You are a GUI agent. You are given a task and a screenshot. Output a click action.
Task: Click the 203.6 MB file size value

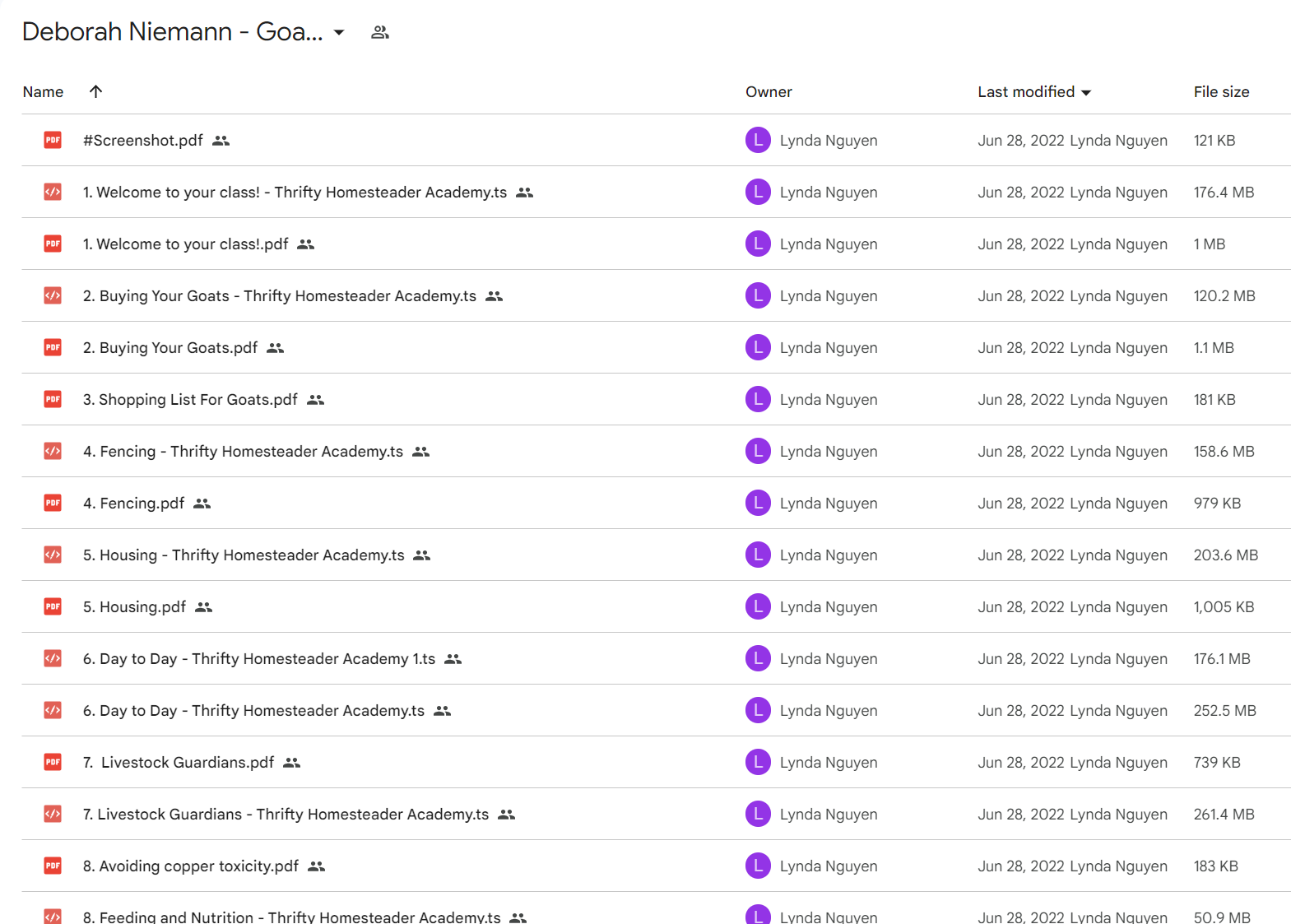click(x=1226, y=555)
